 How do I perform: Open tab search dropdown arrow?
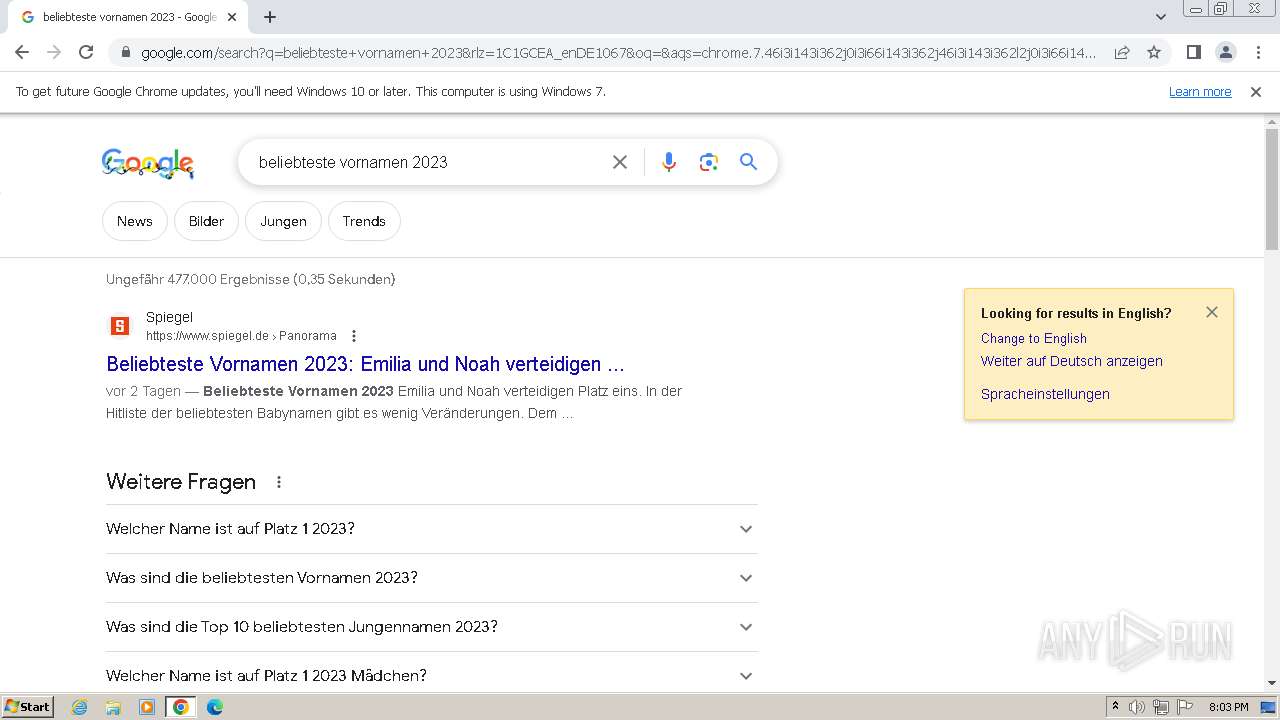1161,17
